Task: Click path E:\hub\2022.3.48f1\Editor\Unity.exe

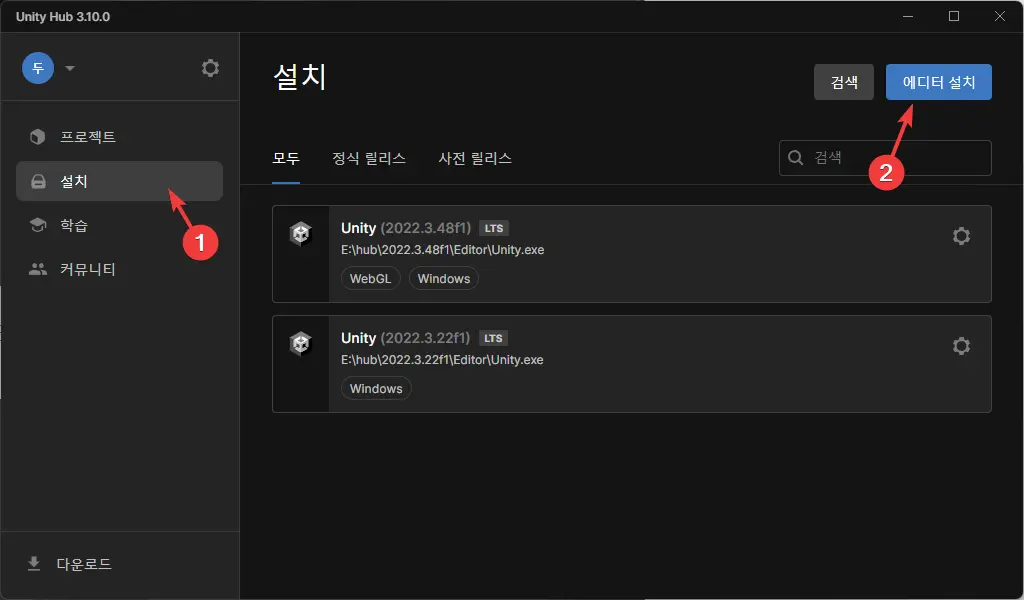Action: pyautogui.click(x=443, y=250)
